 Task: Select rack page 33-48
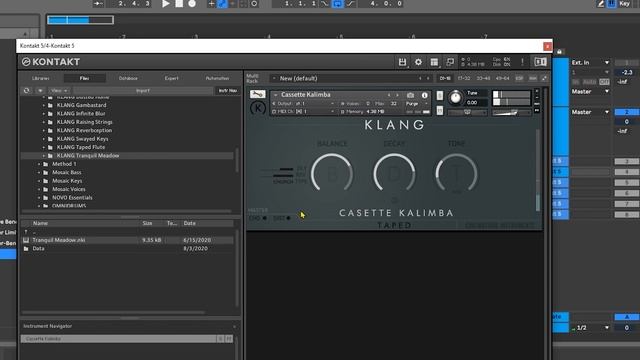483,78
